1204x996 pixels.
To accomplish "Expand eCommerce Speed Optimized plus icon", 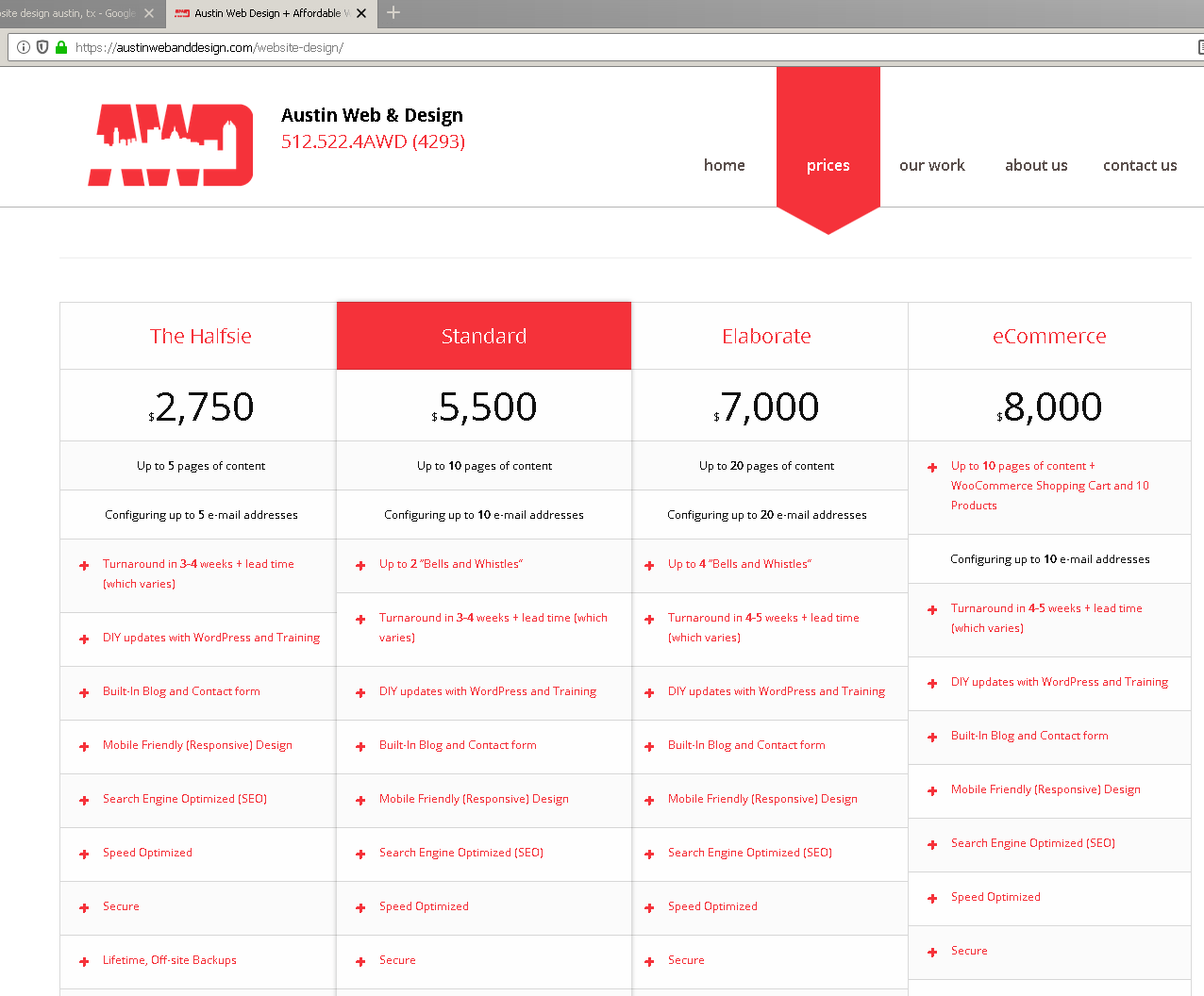I will click(932, 898).
